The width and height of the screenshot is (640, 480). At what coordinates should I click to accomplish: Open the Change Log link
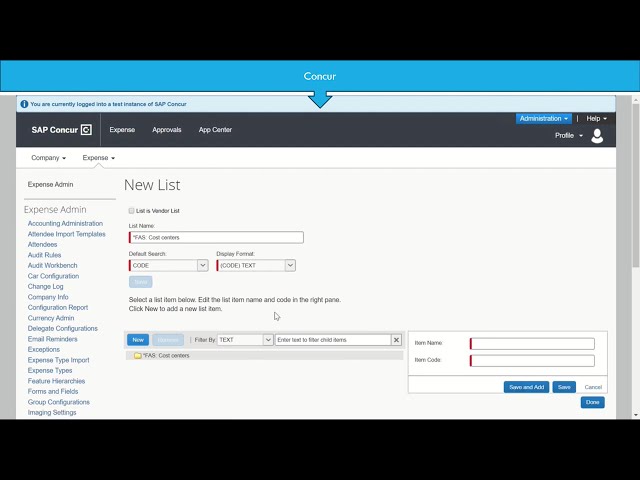coord(45,286)
